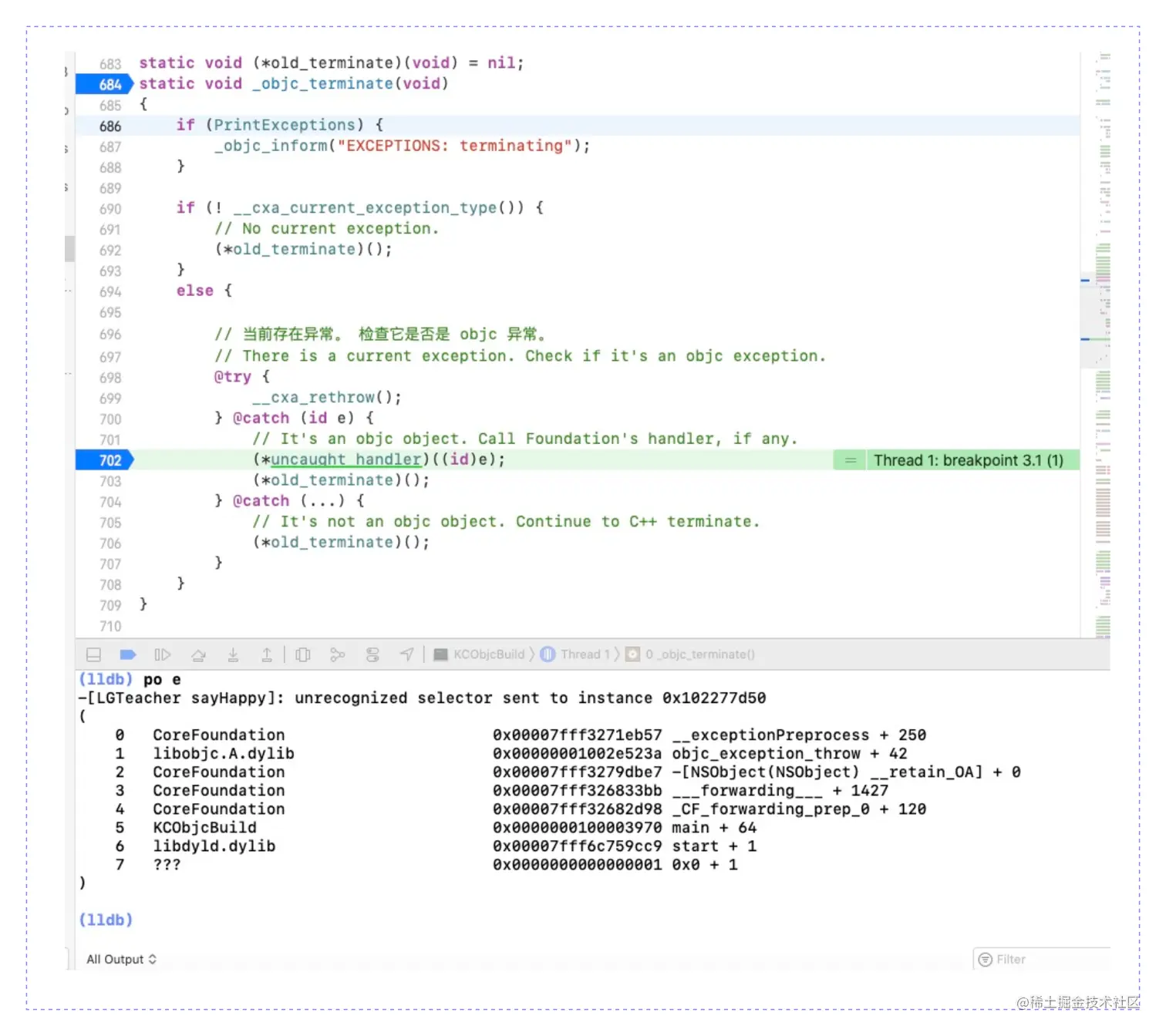The height and width of the screenshot is (1036, 1166).
Task: Click the Simulate Location arrow icon
Action: (406, 654)
